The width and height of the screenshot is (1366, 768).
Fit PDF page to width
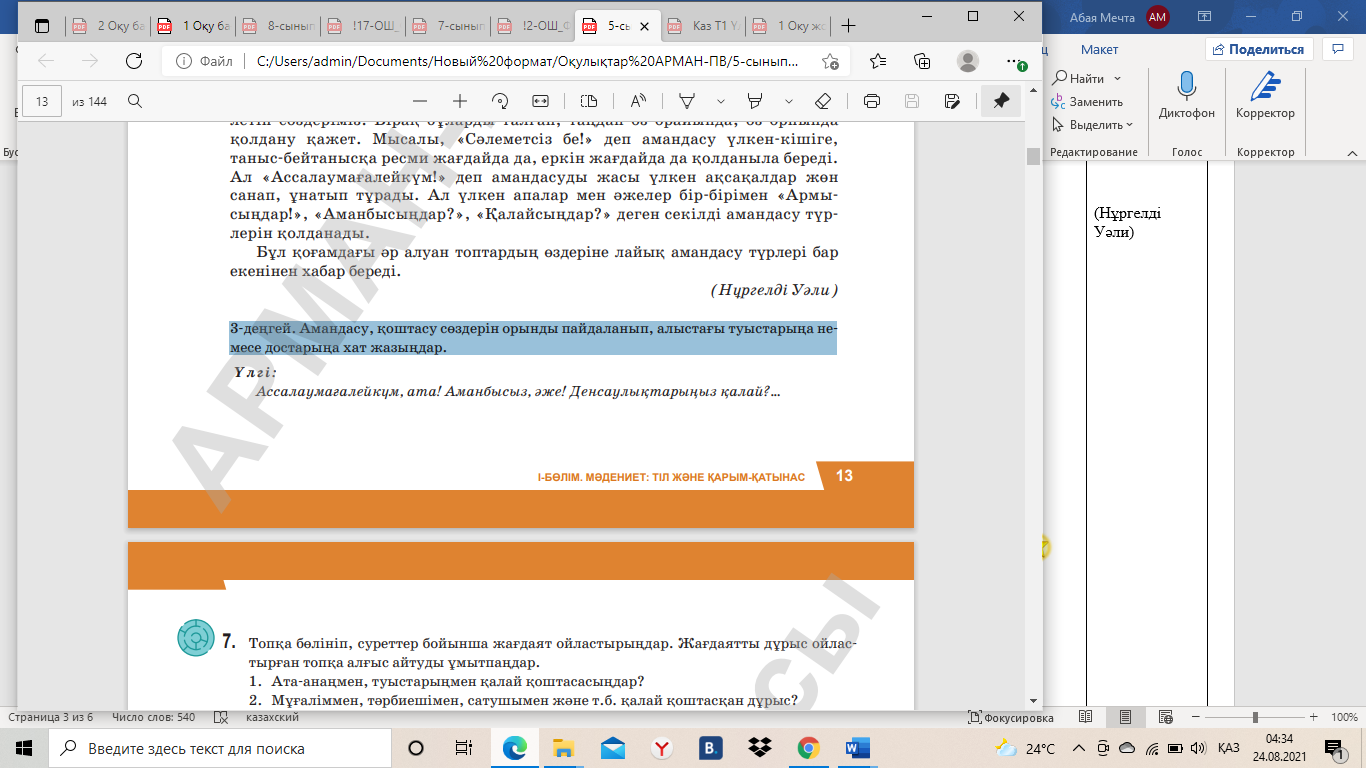[541, 101]
